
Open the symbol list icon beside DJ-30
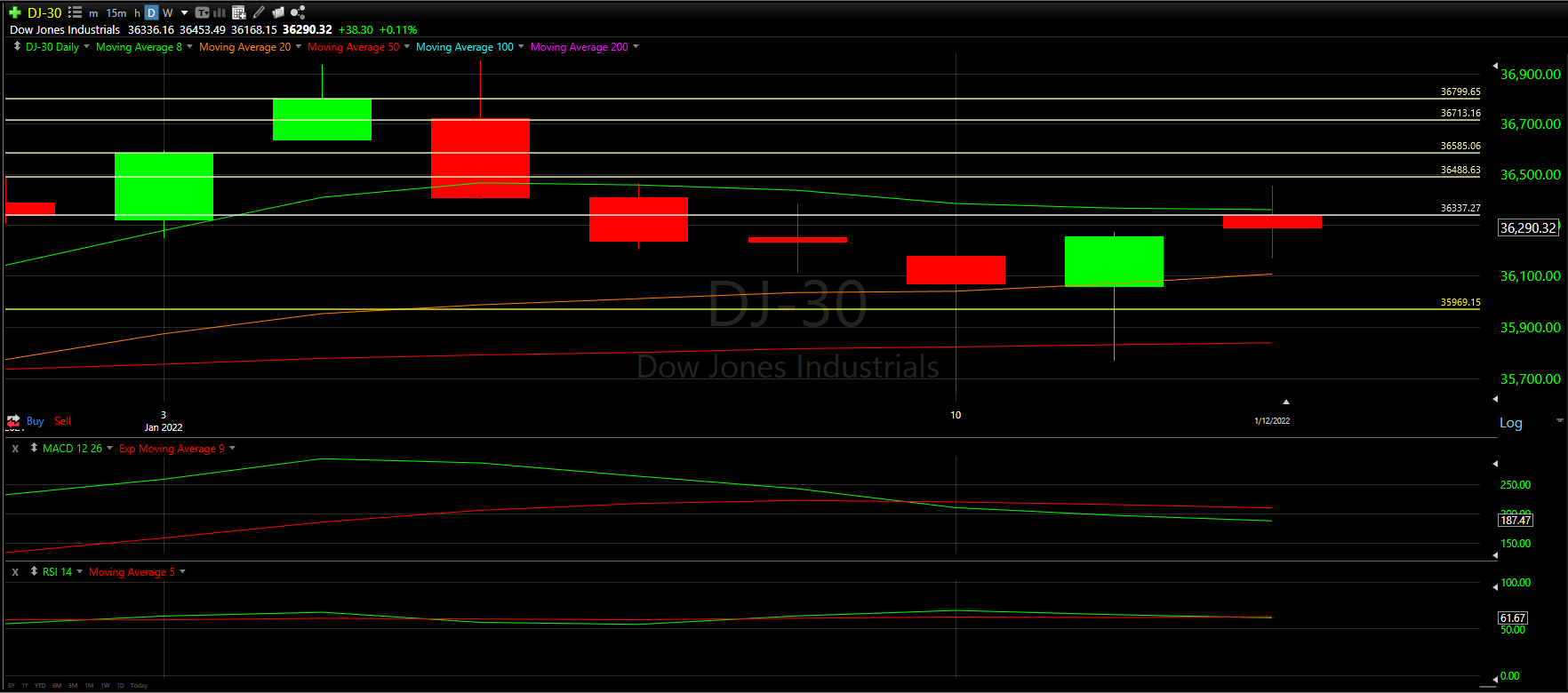75,12
